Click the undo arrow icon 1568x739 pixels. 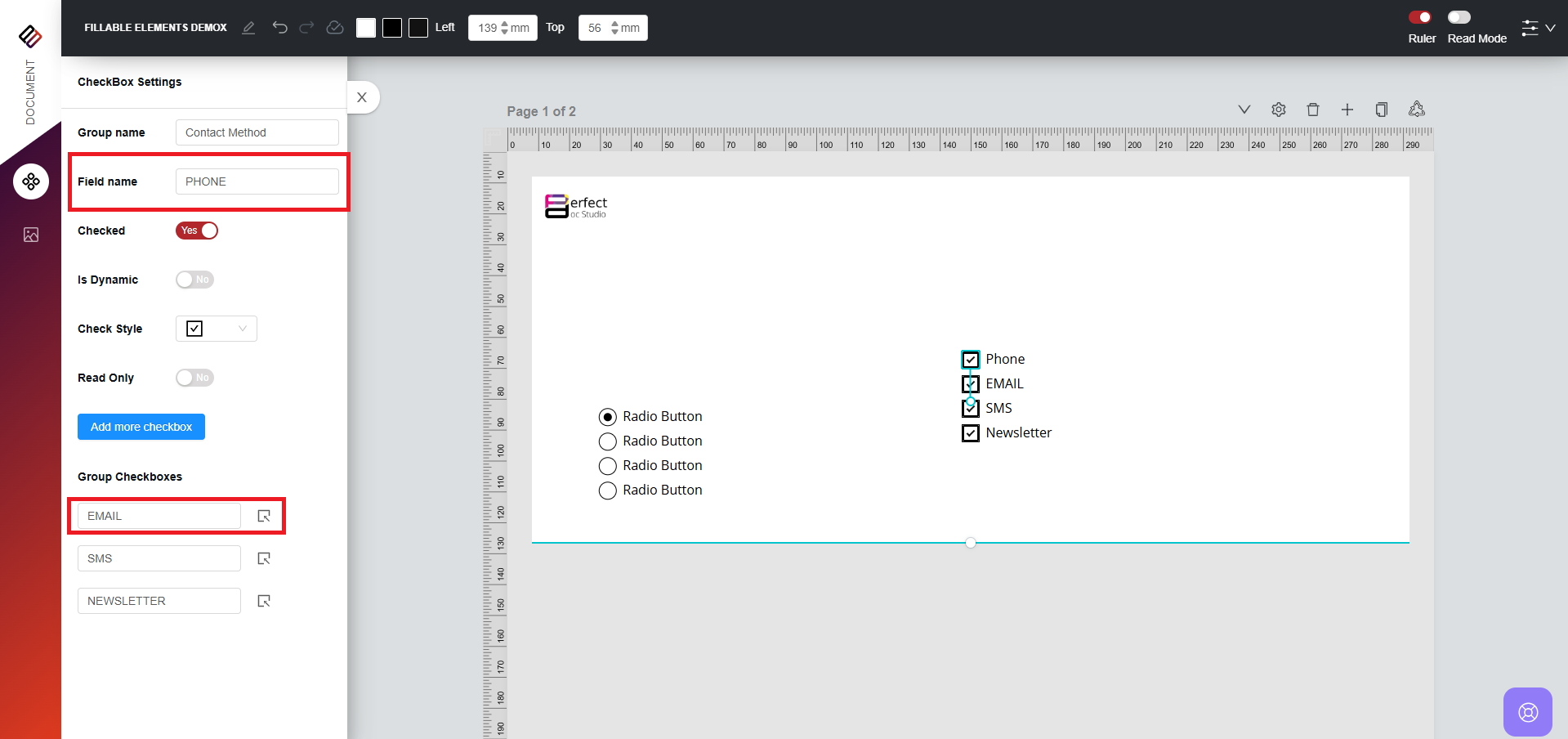(x=279, y=28)
